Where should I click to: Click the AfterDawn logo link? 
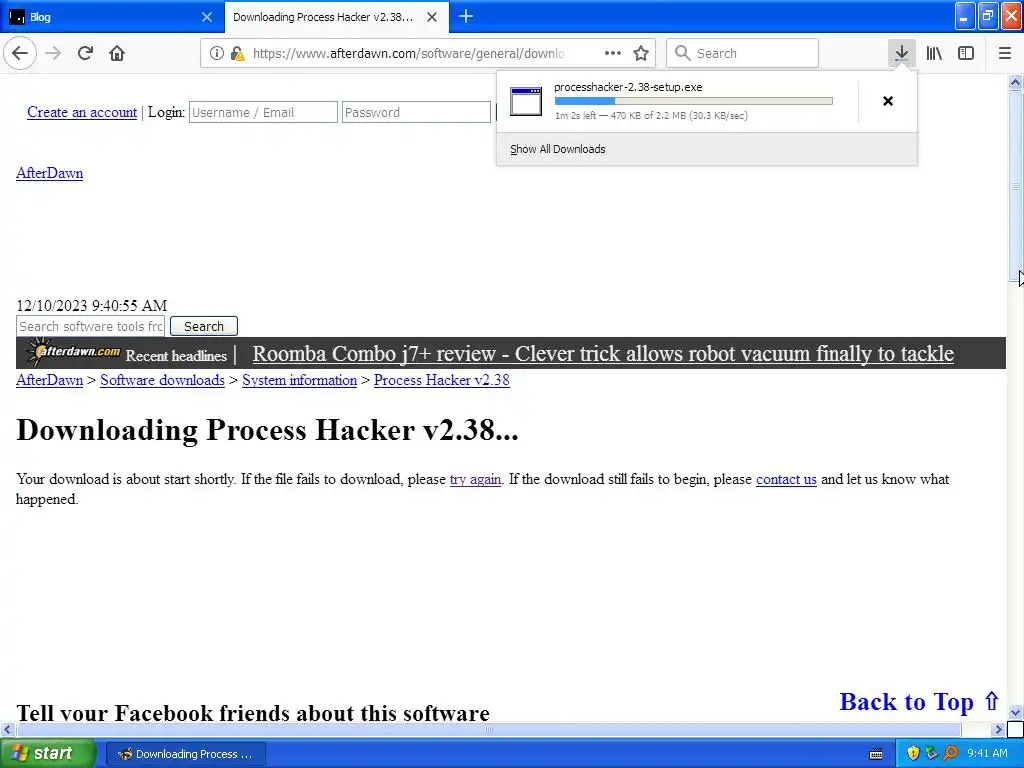pos(50,173)
